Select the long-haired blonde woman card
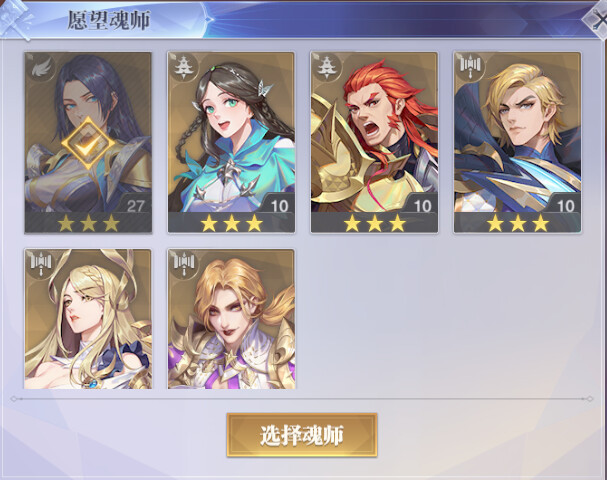This screenshot has height=480, width=607. pyautogui.click(x=88, y=319)
